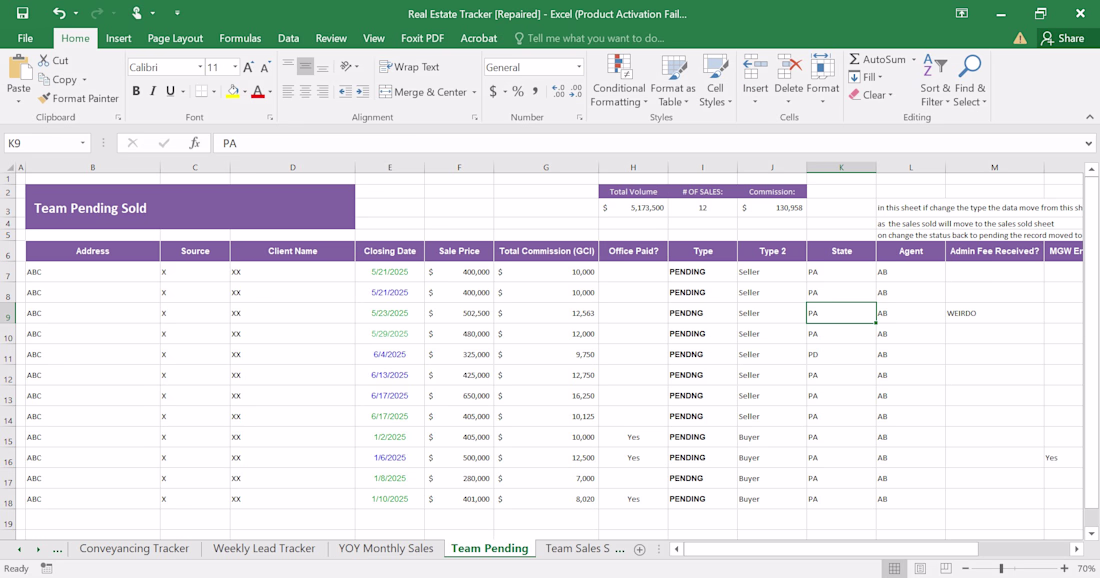Click the Insert Function fx icon
The image size is (1100, 578).
pos(195,143)
